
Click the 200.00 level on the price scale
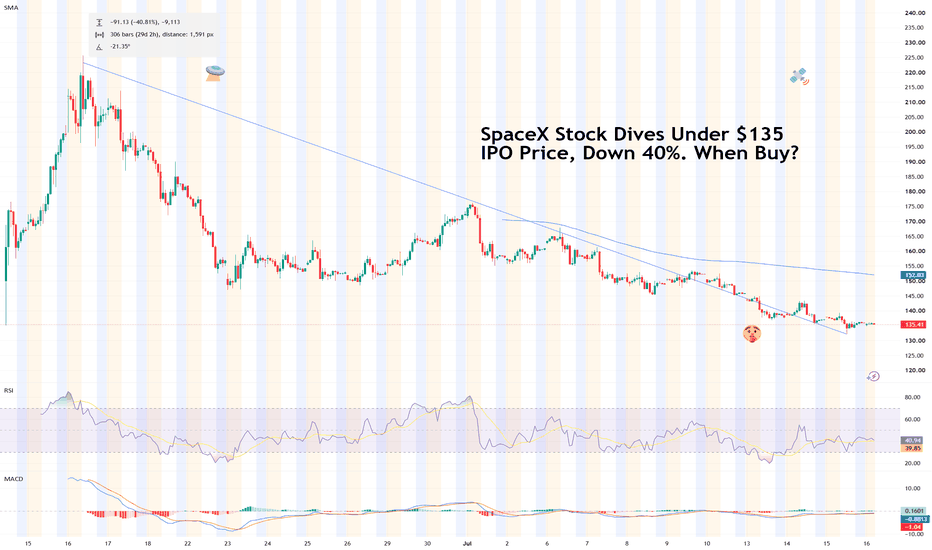[915, 132]
